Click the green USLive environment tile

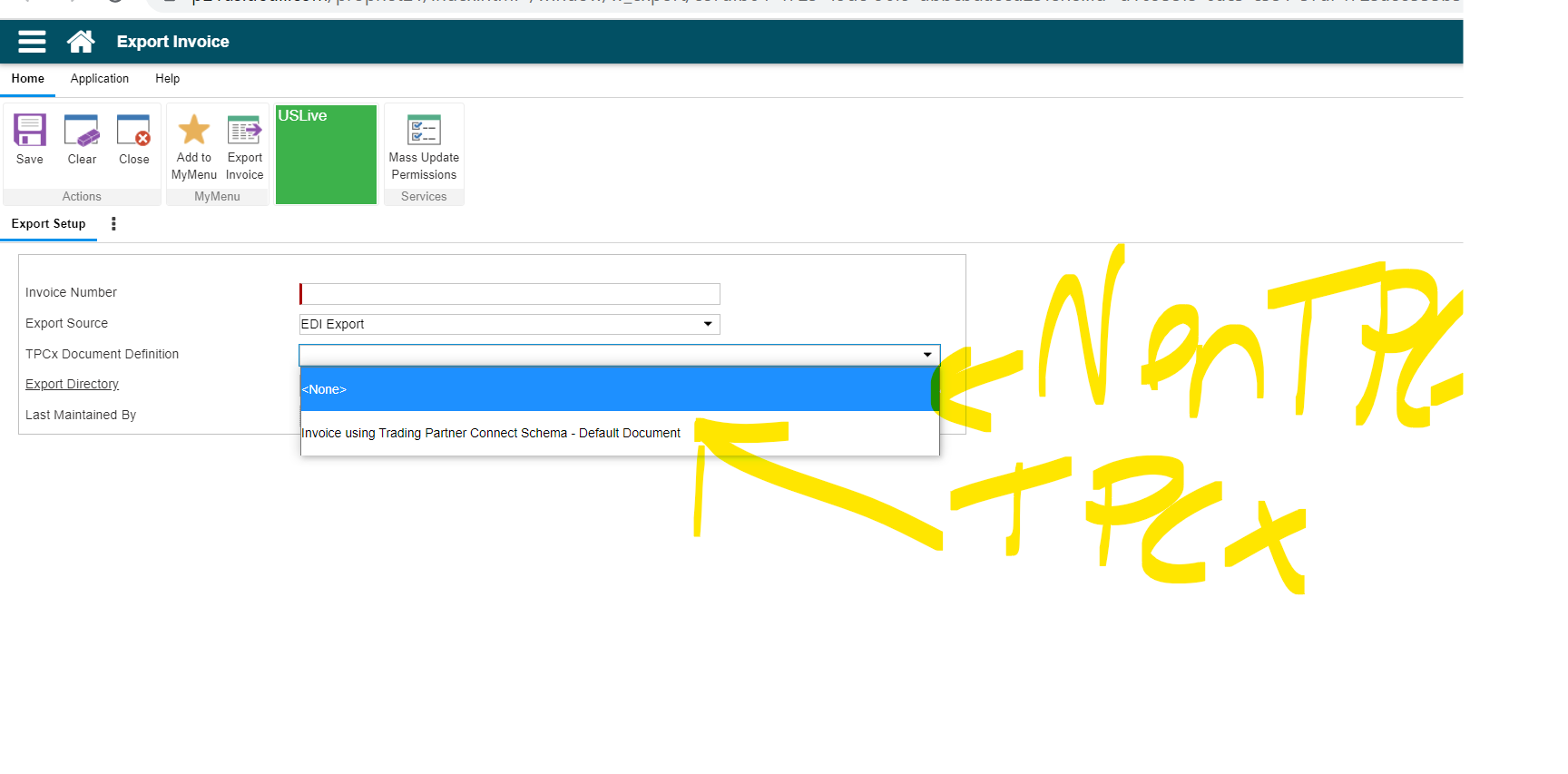click(326, 154)
